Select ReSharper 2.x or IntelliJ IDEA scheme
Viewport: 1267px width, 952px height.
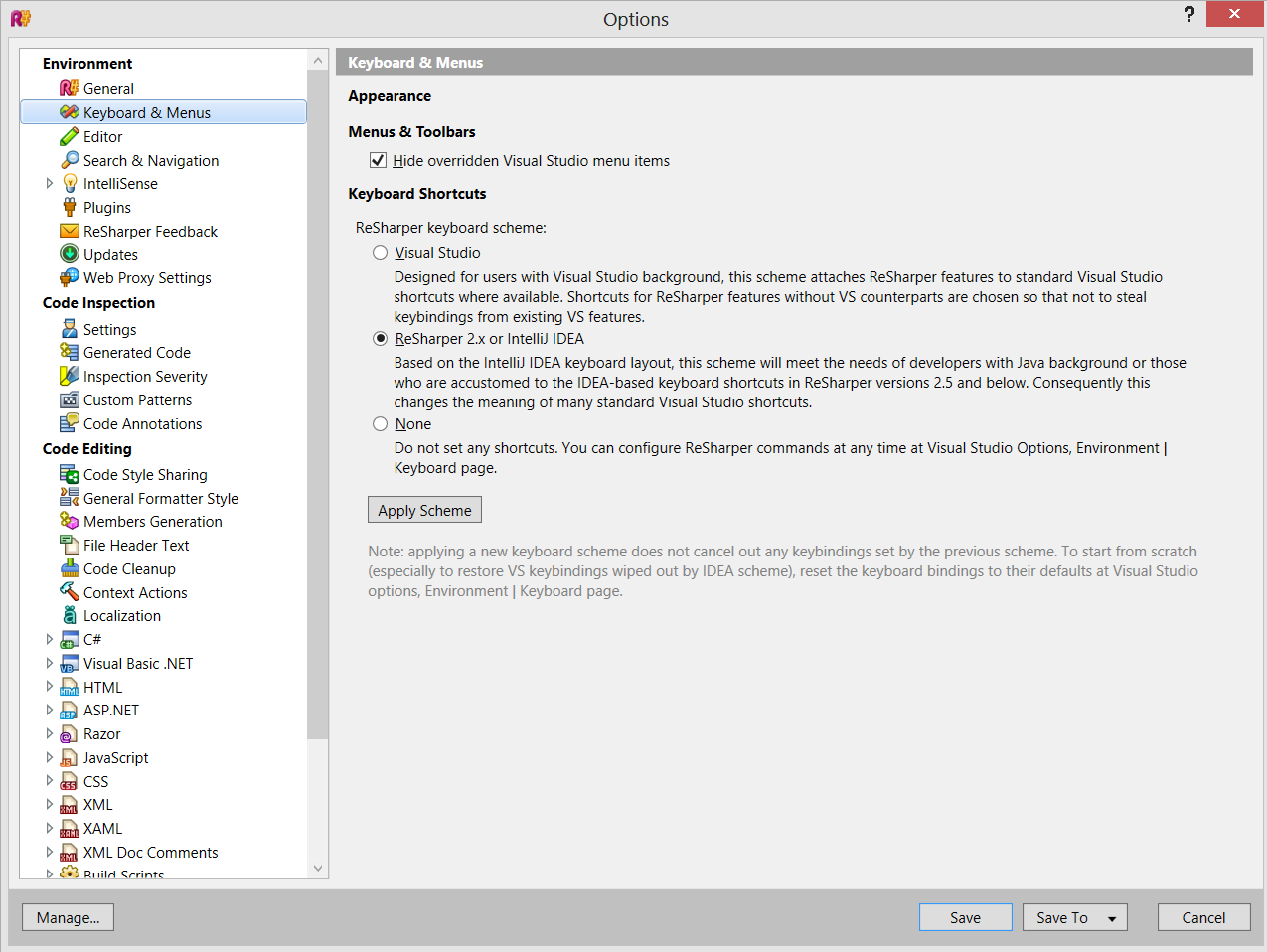click(x=380, y=339)
